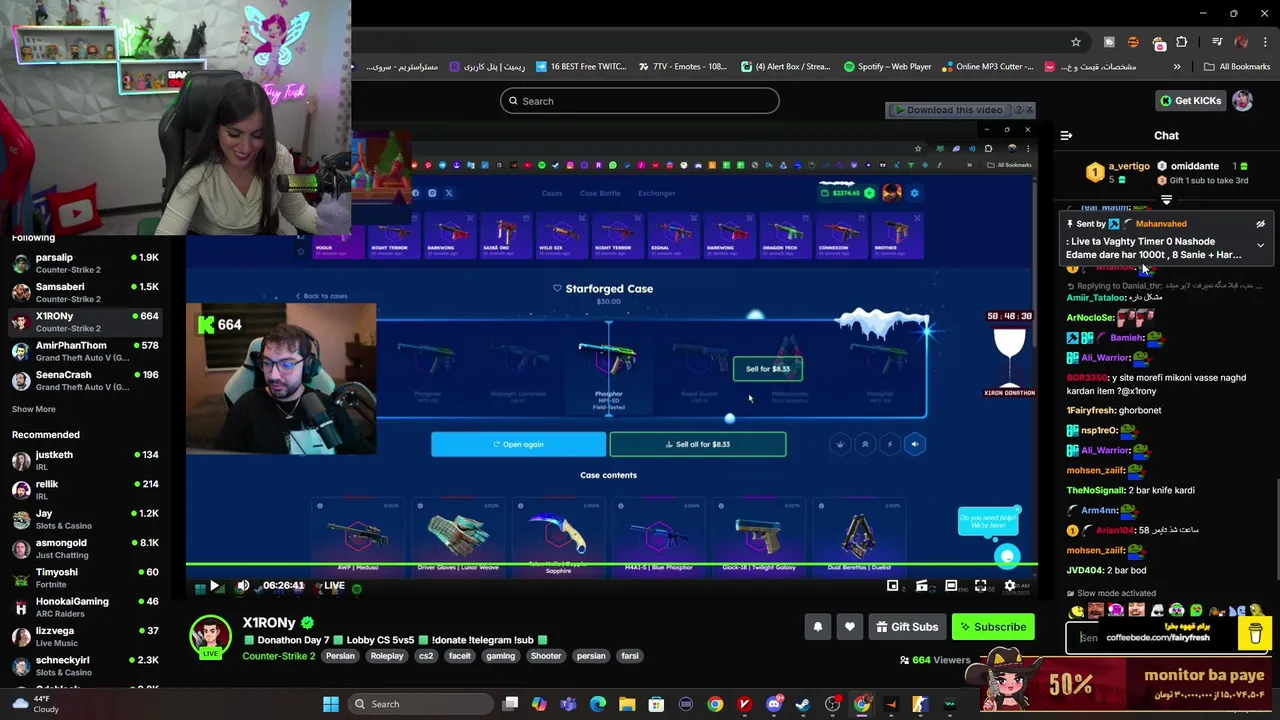The height and width of the screenshot is (720, 1280).
Task: Show more bookmarks with double chevron
Action: click(1177, 67)
